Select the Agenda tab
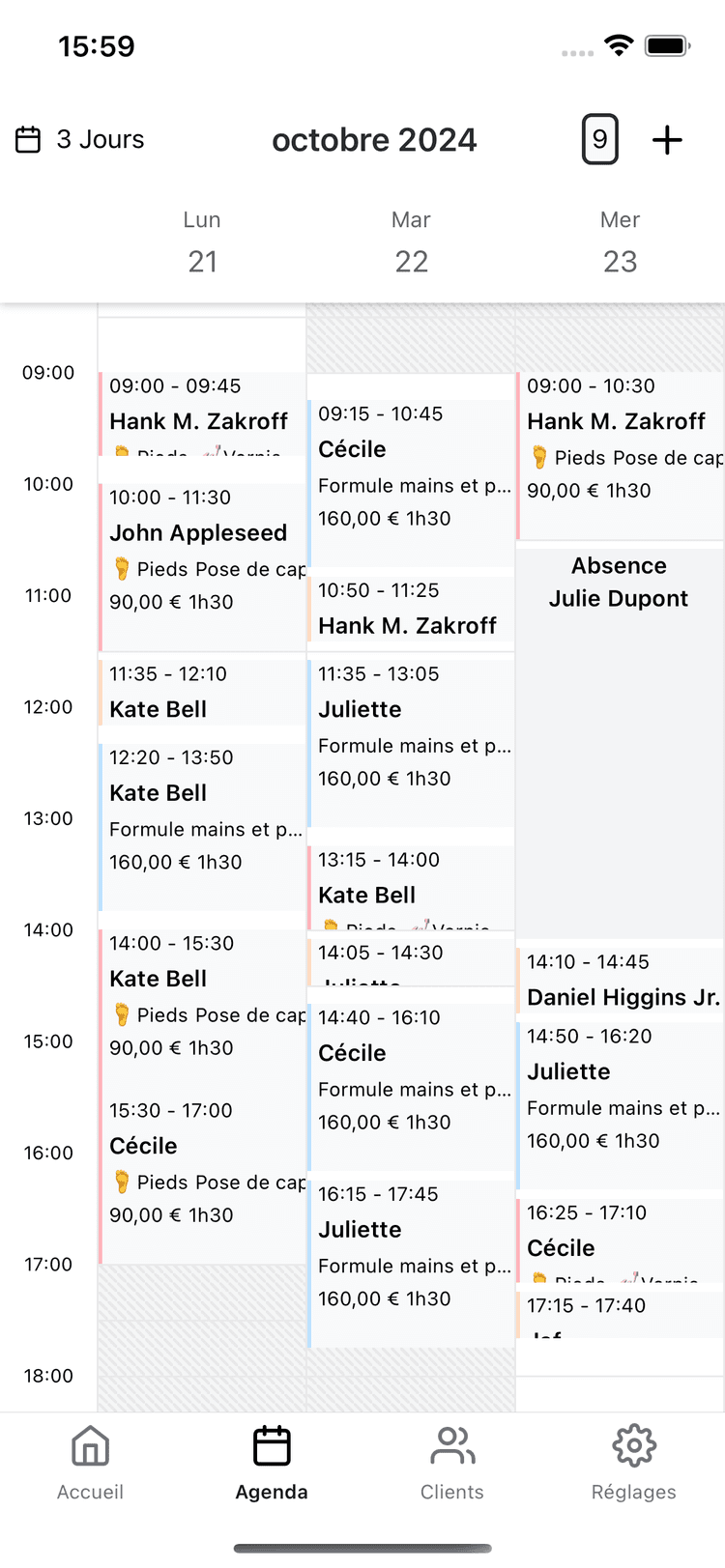Image resolution: width=725 pixels, height=1568 pixels. [272, 1463]
